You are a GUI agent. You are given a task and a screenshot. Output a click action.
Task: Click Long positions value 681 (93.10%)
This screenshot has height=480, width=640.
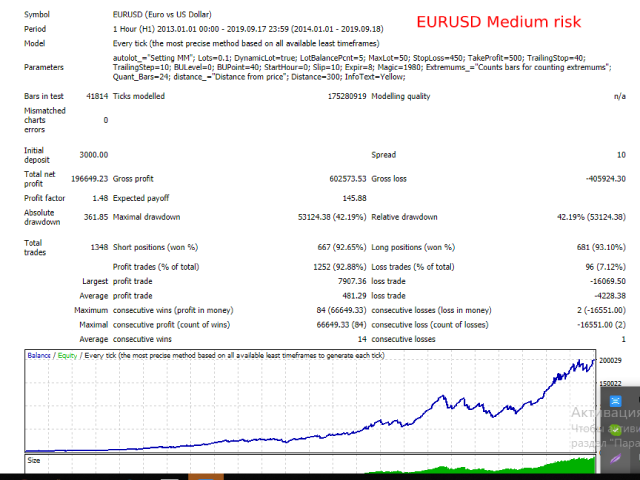(x=601, y=247)
